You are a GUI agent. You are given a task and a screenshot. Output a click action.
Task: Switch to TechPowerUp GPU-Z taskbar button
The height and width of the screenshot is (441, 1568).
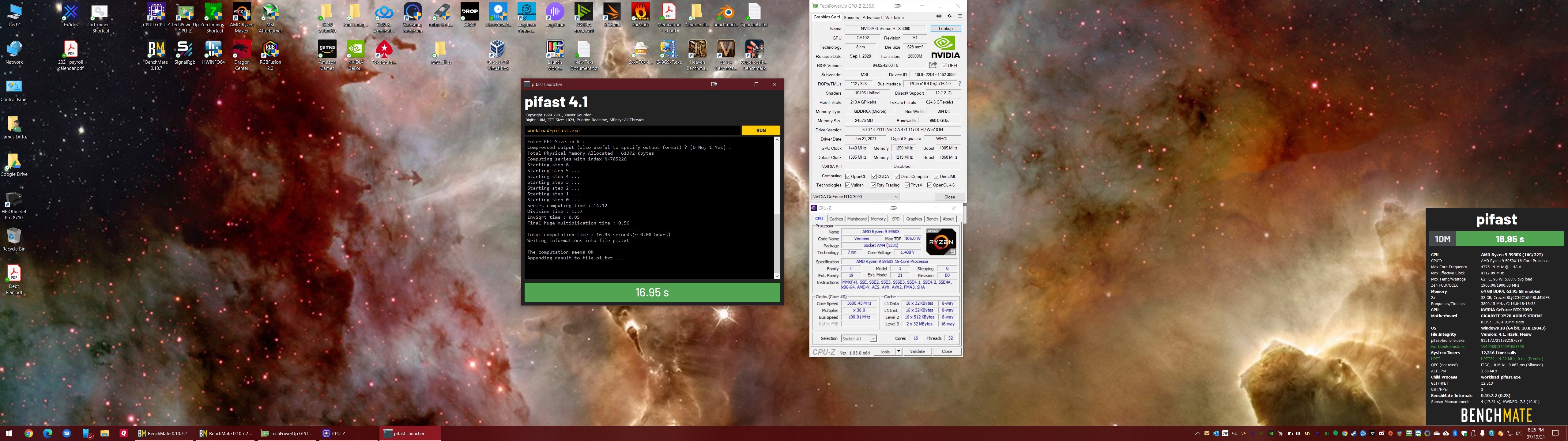pos(287,433)
